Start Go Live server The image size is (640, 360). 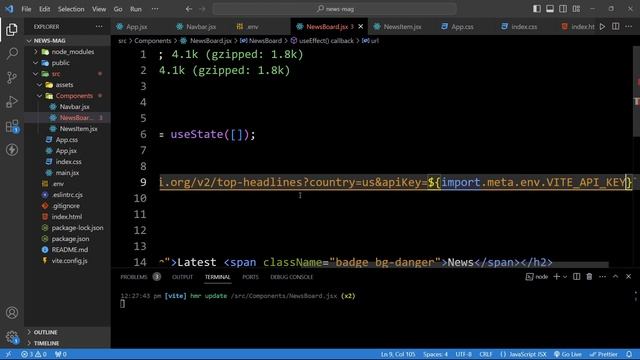point(568,354)
